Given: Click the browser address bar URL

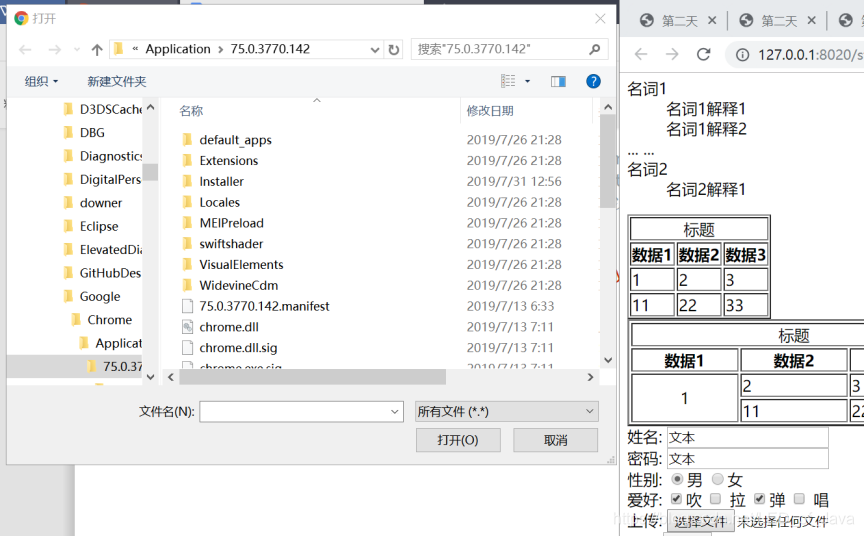Looking at the screenshot, I should coord(810,55).
